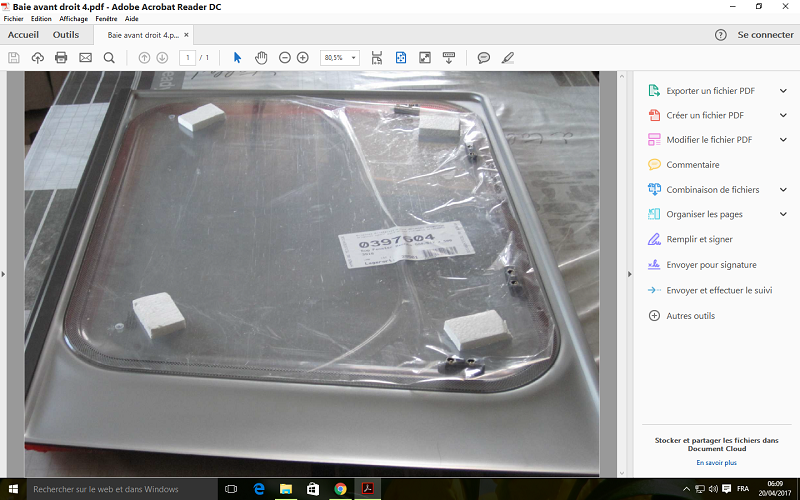The width and height of the screenshot is (800, 500).
Task: Open Chrome from the Windows taskbar
Action: coord(340,489)
